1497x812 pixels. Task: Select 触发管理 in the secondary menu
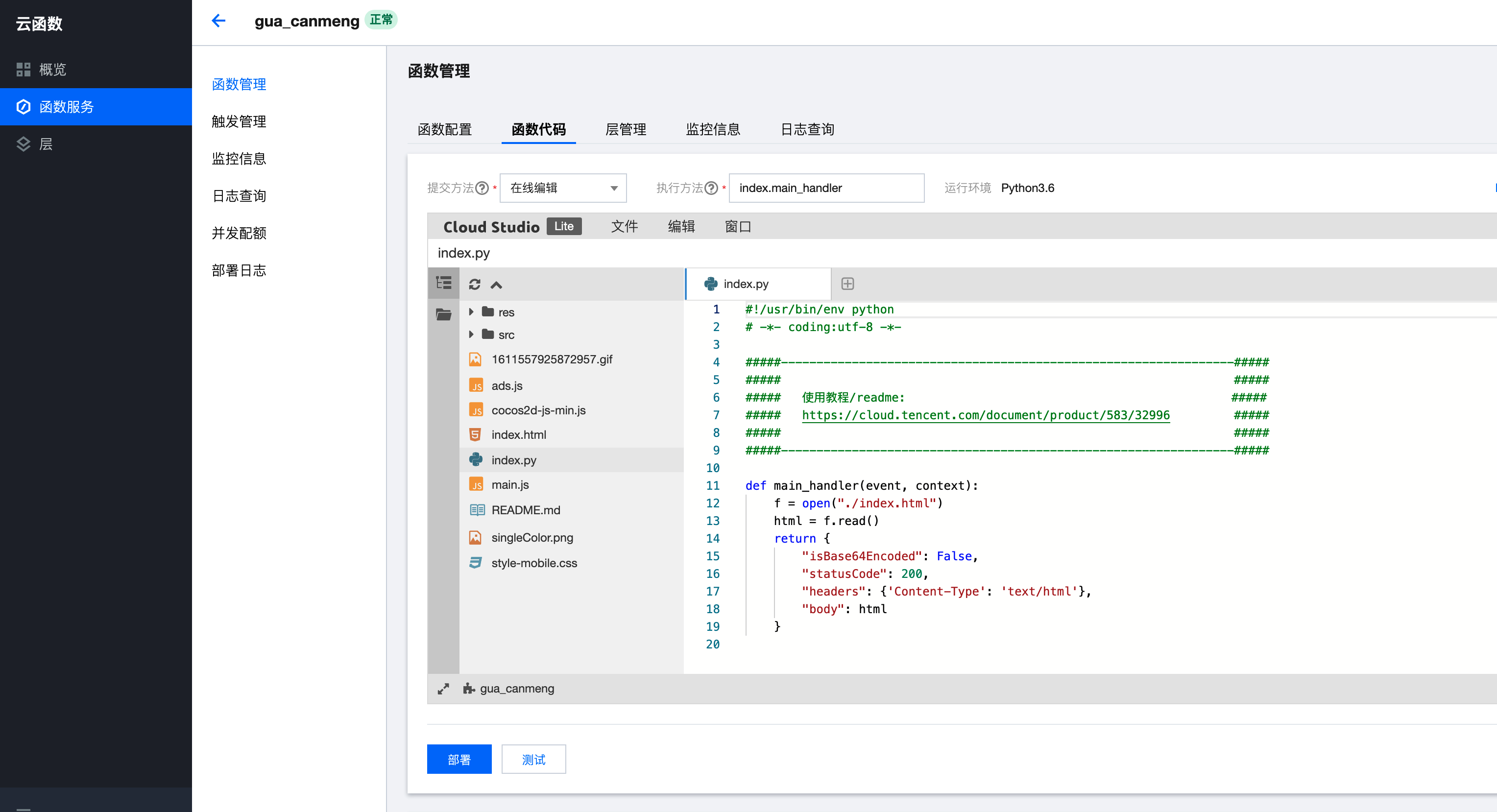(x=239, y=121)
